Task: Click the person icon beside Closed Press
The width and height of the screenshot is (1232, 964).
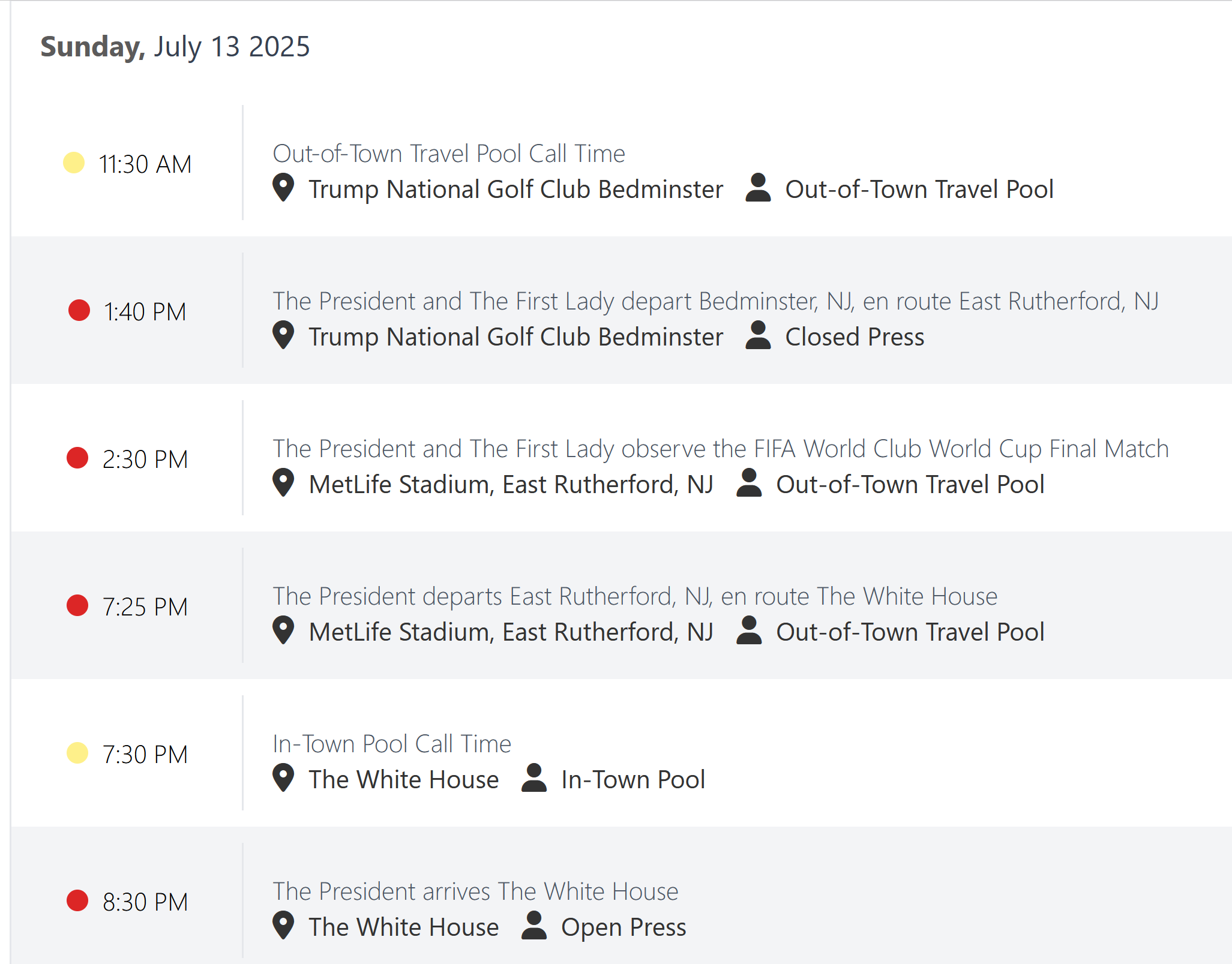Action: pos(758,335)
